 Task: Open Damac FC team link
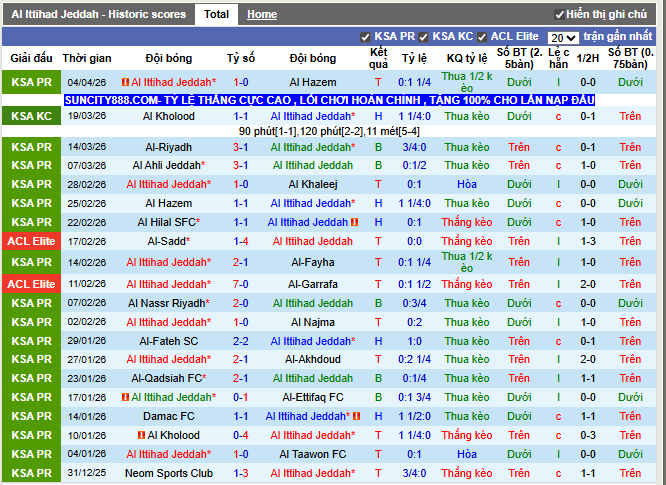coord(169,416)
